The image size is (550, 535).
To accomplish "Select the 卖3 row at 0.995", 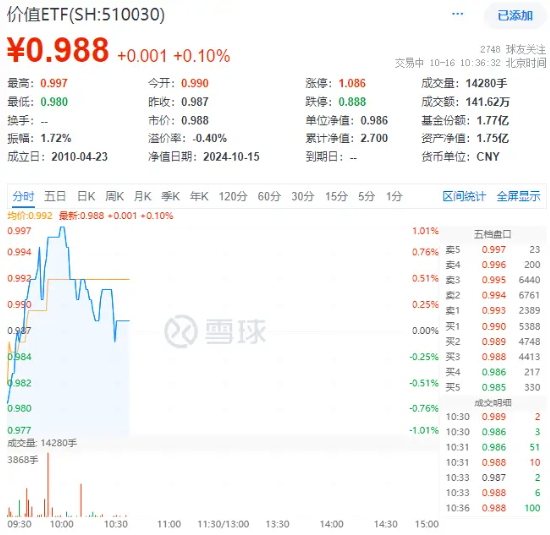I will [x=492, y=280].
